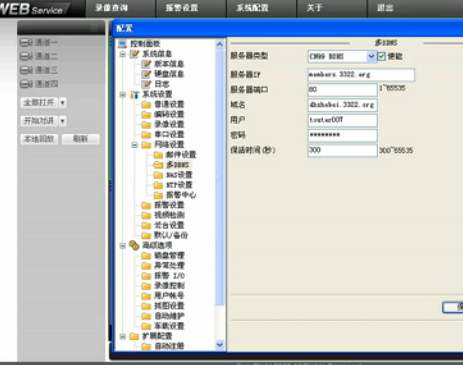Open the 串口设置 folder icon
463x365 pixels.
(x=146, y=135)
